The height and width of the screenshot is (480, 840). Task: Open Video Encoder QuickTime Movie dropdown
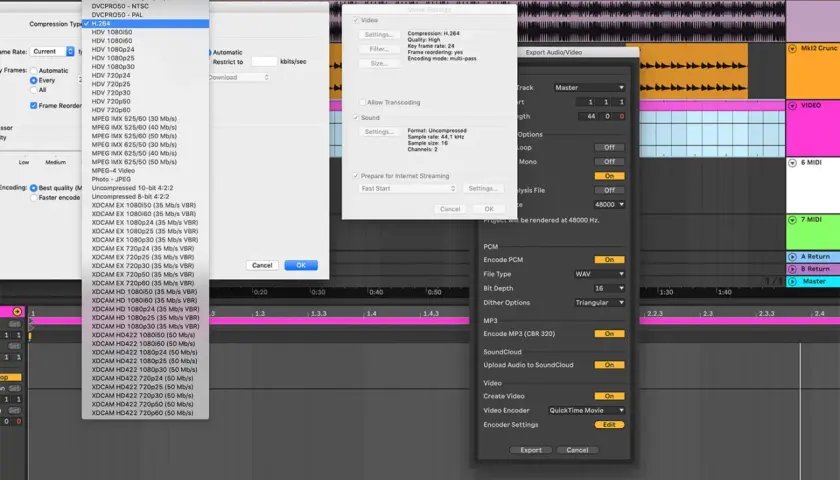click(587, 410)
